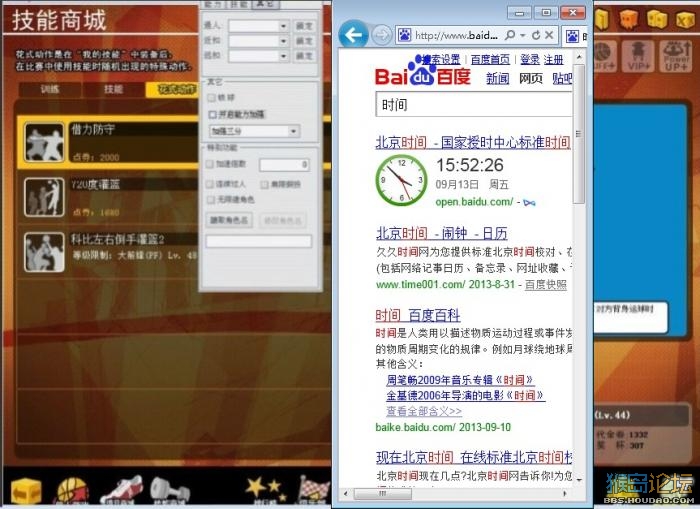Click the Baidu logo on the page
The height and width of the screenshot is (509, 700).
423,72
